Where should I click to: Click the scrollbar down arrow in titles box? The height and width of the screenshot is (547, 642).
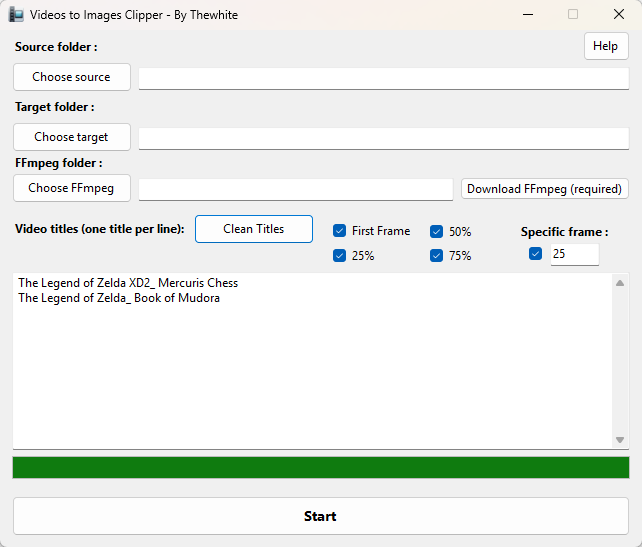pyautogui.click(x=620, y=439)
